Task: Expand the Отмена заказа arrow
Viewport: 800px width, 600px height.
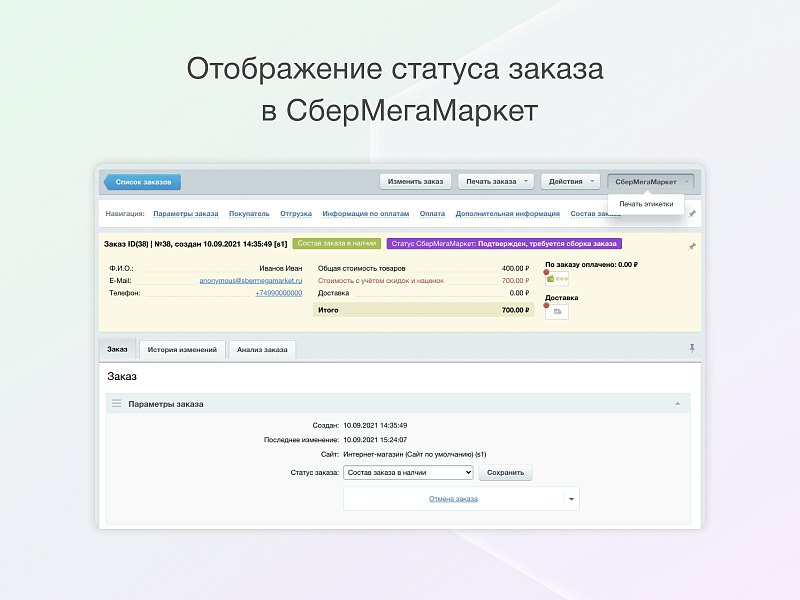Action: click(571, 499)
